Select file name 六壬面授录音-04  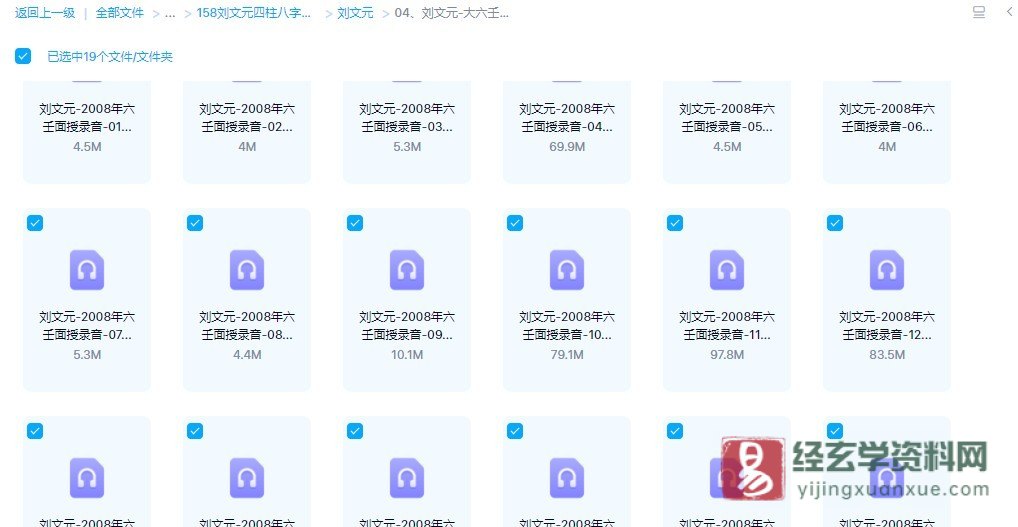pos(567,117)
